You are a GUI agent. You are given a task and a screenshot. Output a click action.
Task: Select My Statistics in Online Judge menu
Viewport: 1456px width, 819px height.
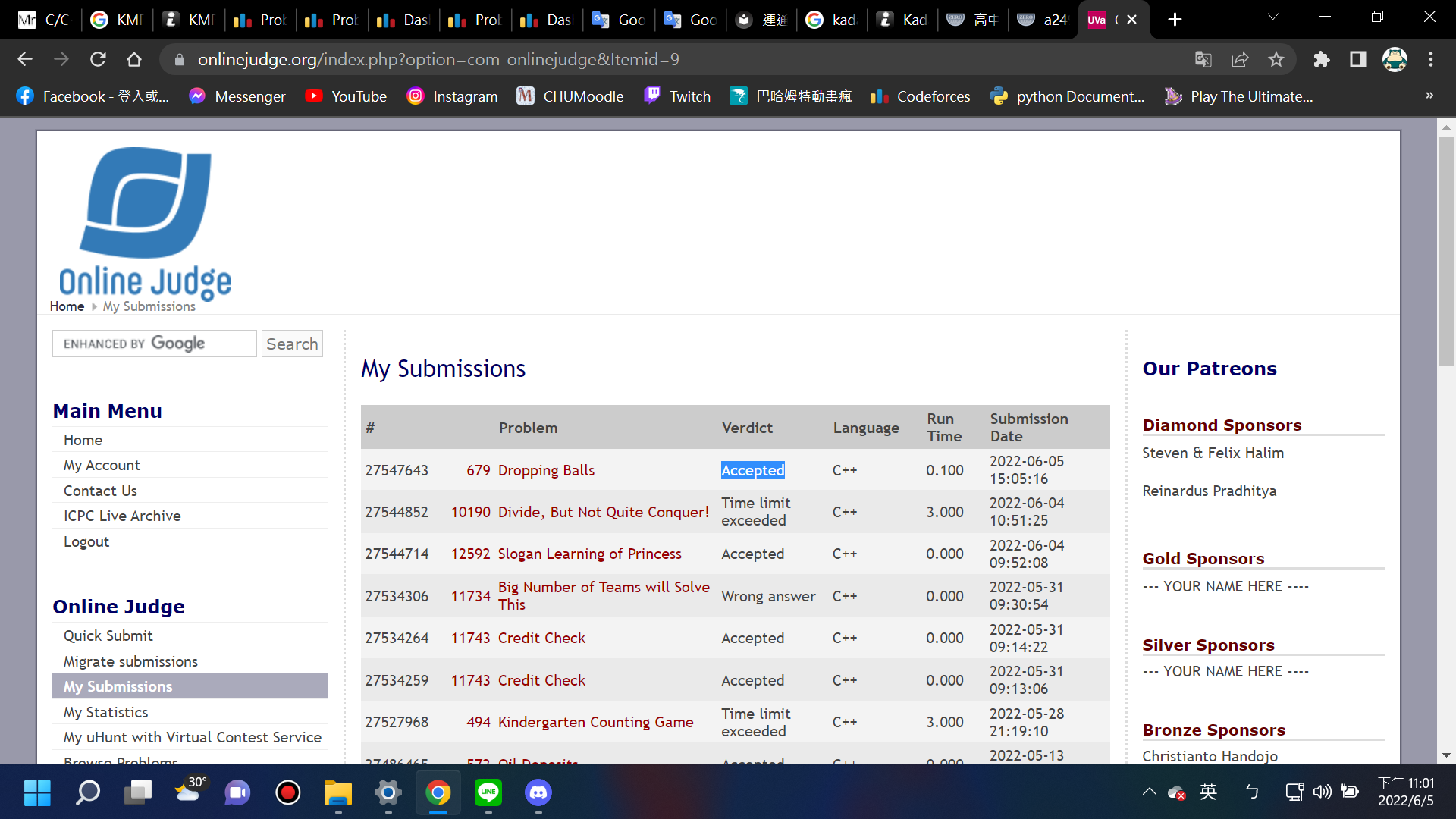pos(106,712)
